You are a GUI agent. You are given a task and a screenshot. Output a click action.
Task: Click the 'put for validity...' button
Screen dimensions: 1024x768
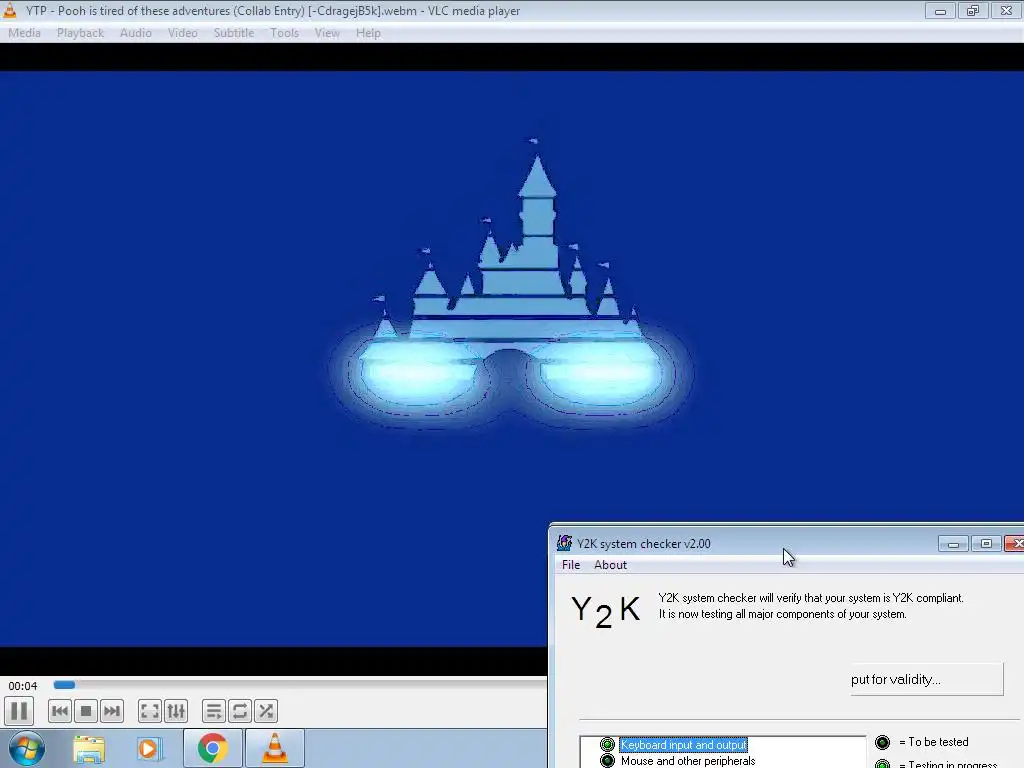pos(927,679)
